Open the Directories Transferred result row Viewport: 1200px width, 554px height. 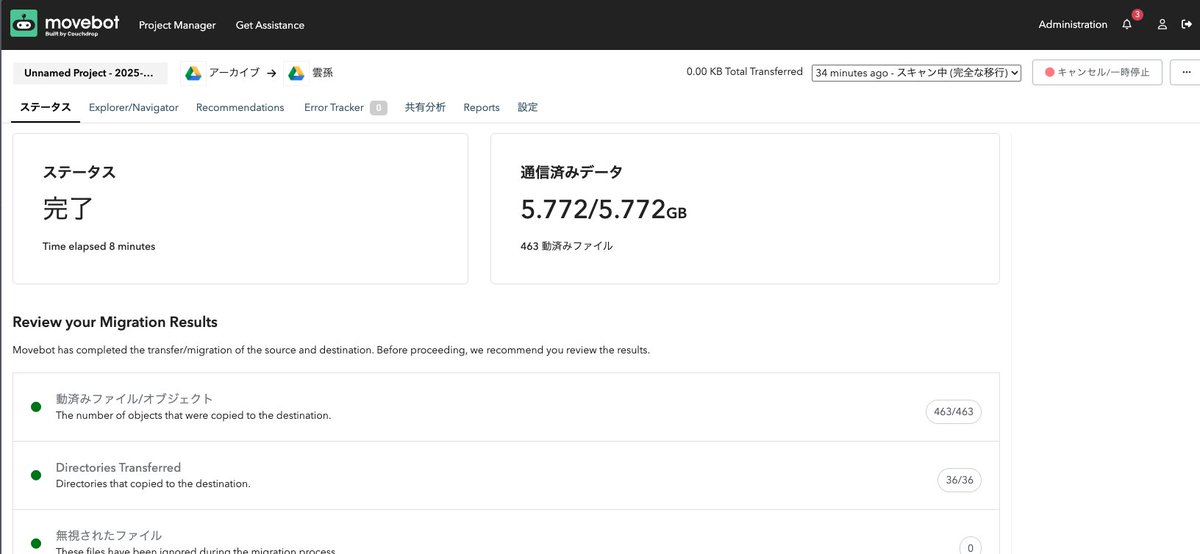506,476
